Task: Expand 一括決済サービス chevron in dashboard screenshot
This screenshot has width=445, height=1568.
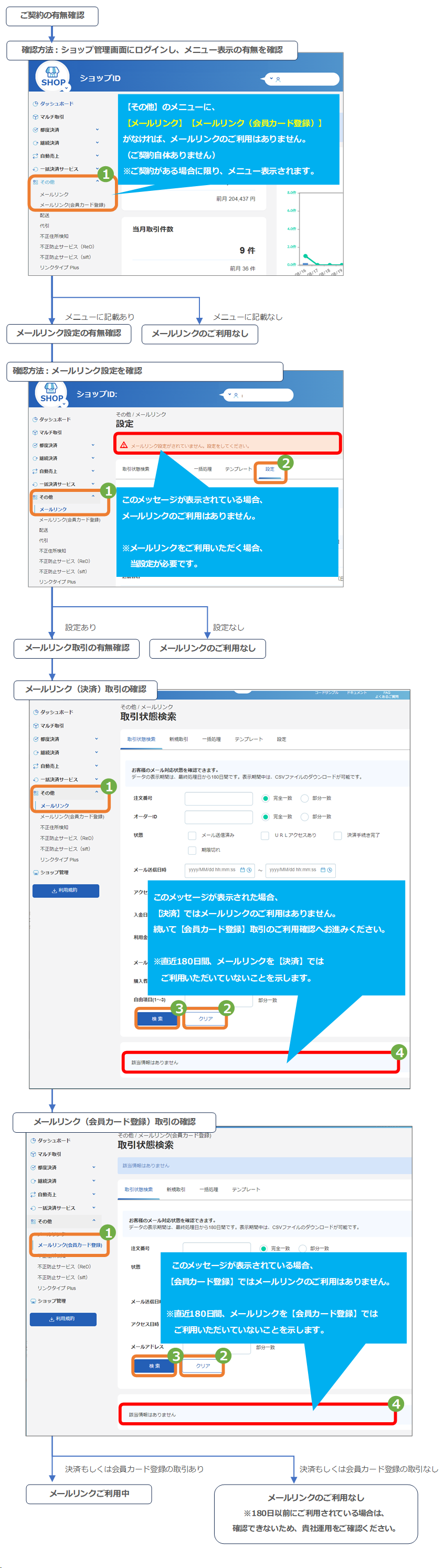Action: tap(98, 169)
